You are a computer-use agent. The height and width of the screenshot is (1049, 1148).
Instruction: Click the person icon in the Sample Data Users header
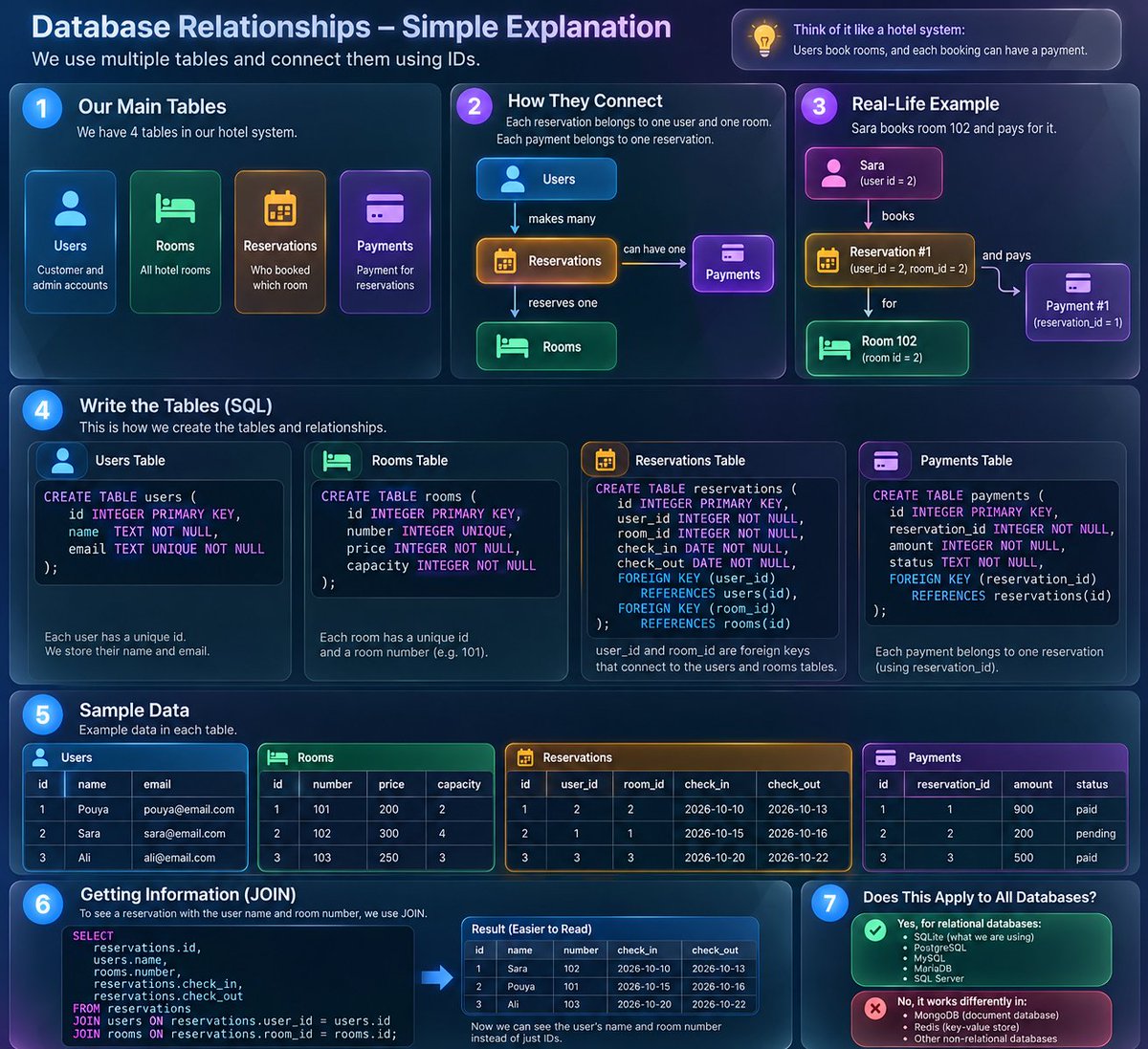point(40,757)
